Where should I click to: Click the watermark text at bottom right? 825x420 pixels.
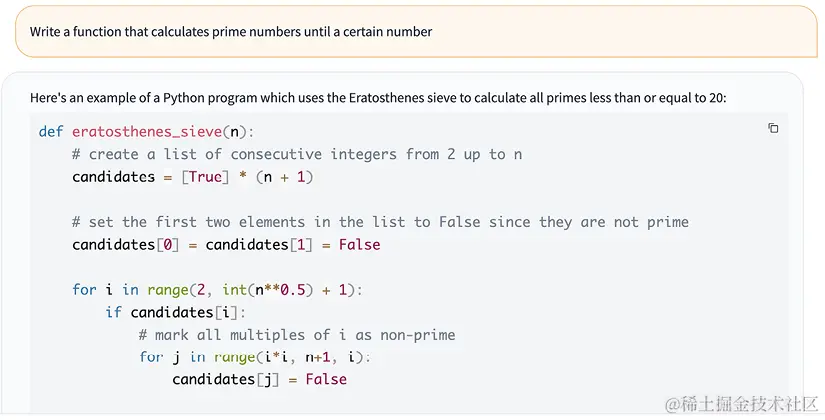(741, 403)
